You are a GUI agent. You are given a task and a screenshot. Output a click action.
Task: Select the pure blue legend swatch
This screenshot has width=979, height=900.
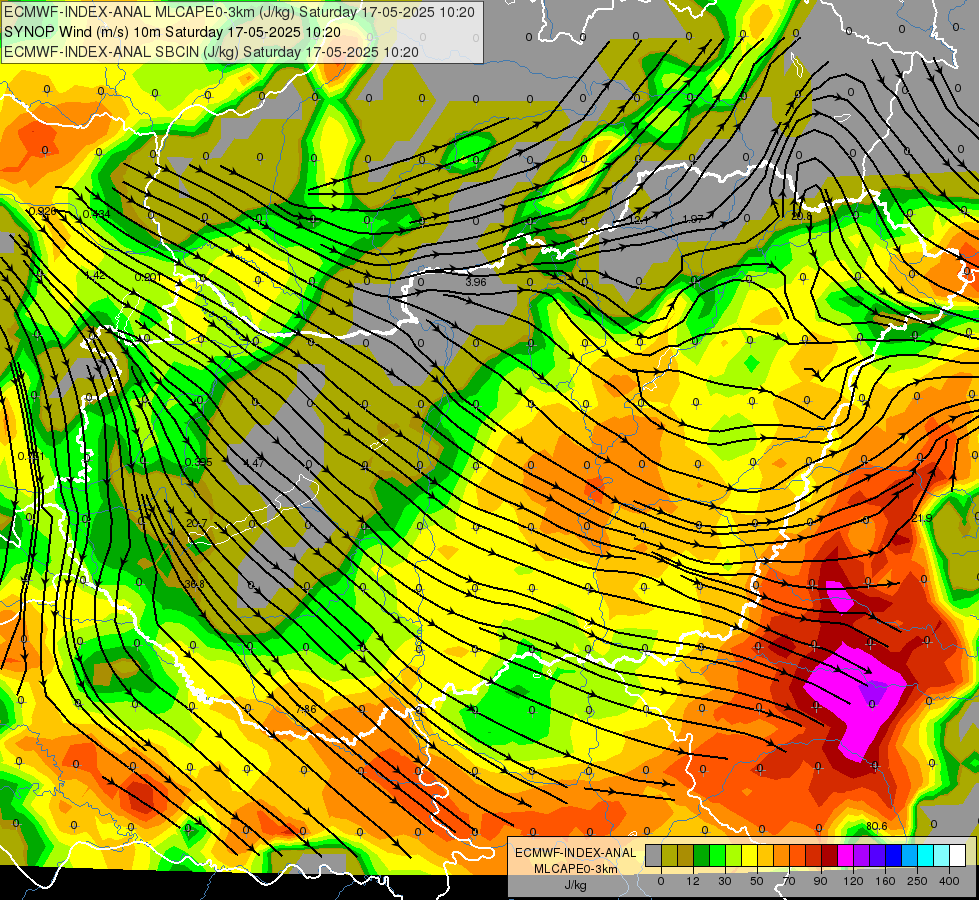pyautogui.click(x=893, y=855)
